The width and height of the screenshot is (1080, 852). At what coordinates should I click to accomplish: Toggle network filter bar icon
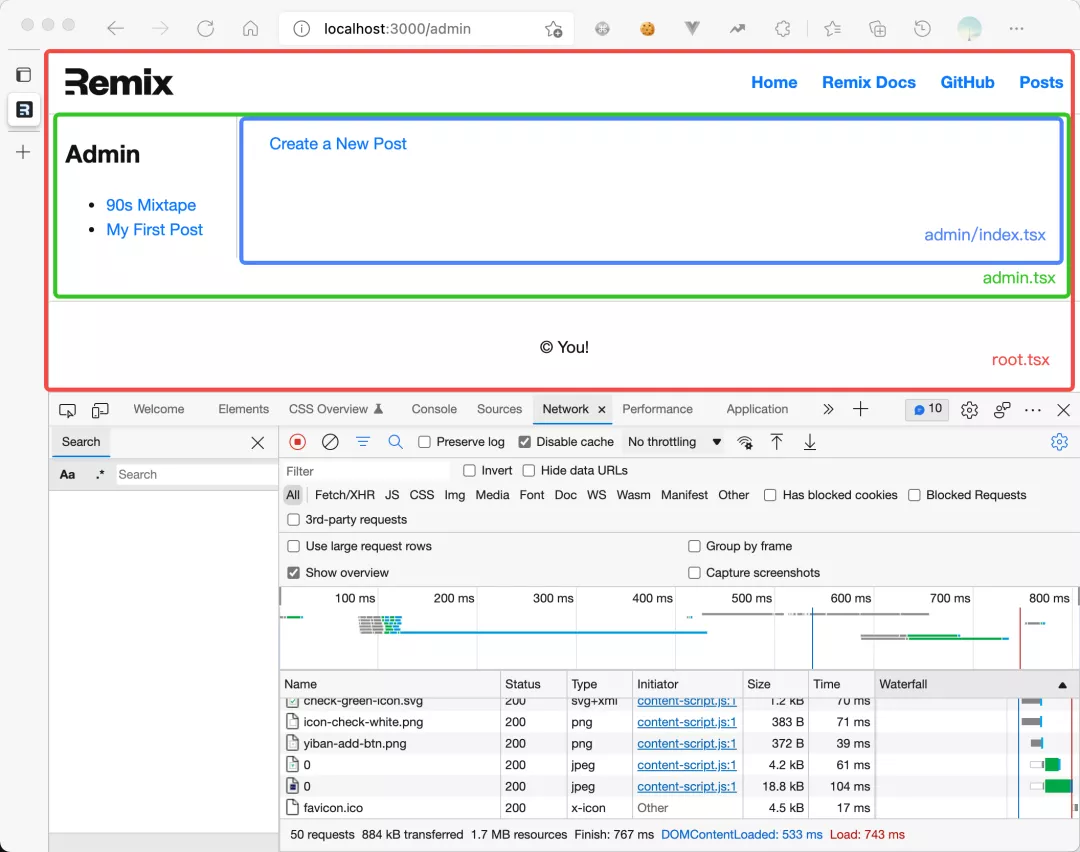[362, 441]
